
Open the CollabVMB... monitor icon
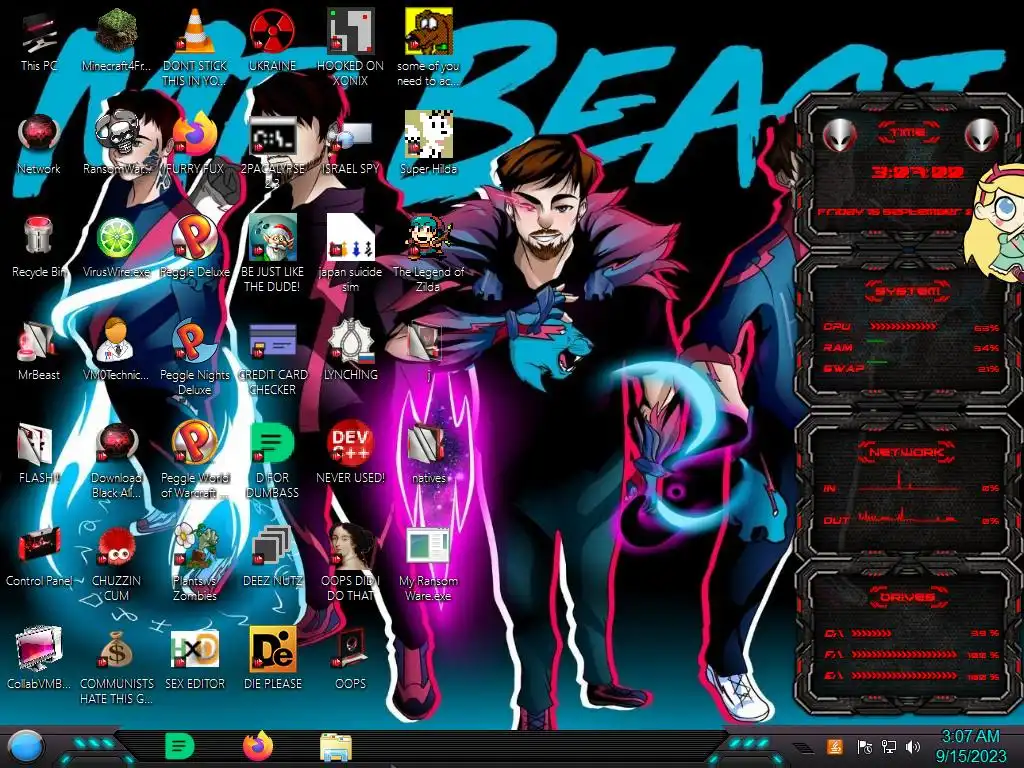point(39,660)
